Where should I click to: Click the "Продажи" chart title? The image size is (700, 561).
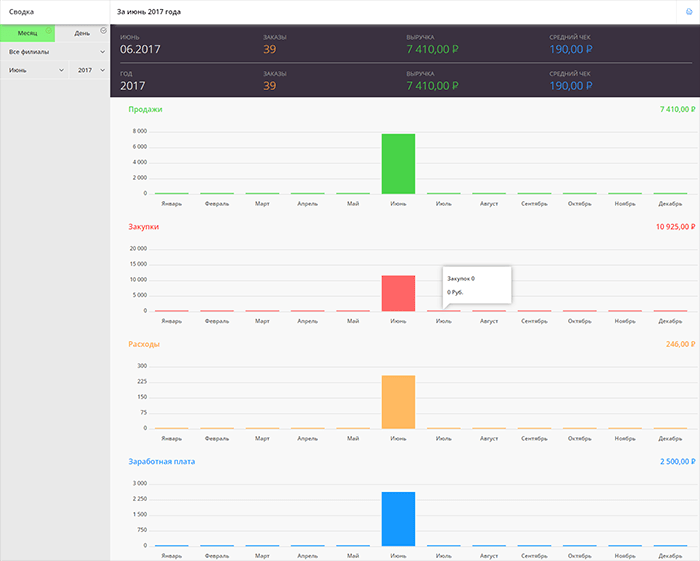(x=145, y=109)
